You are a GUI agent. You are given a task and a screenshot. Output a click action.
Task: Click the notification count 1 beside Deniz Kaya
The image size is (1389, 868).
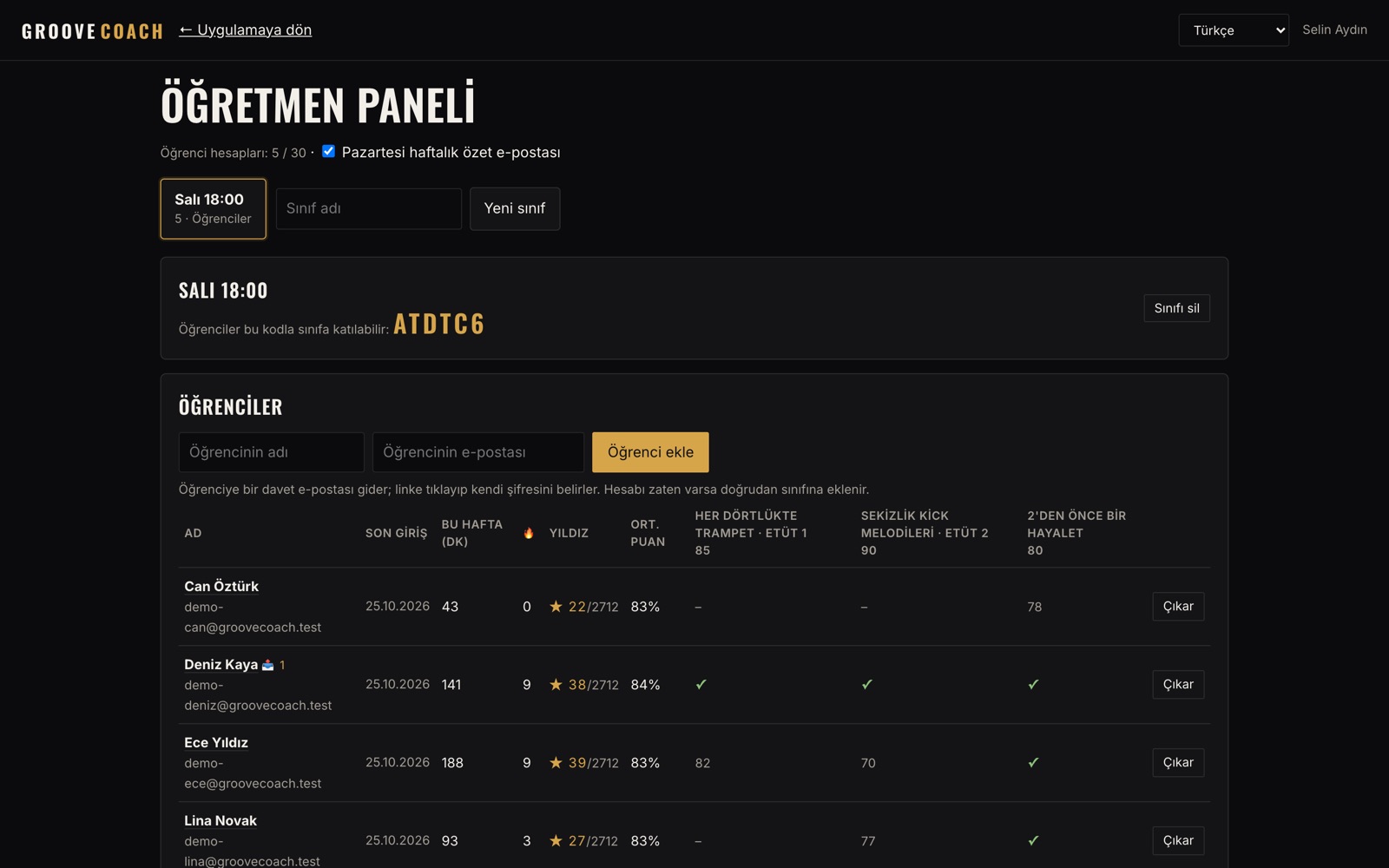pyautogui.click(x=282, y=665)
